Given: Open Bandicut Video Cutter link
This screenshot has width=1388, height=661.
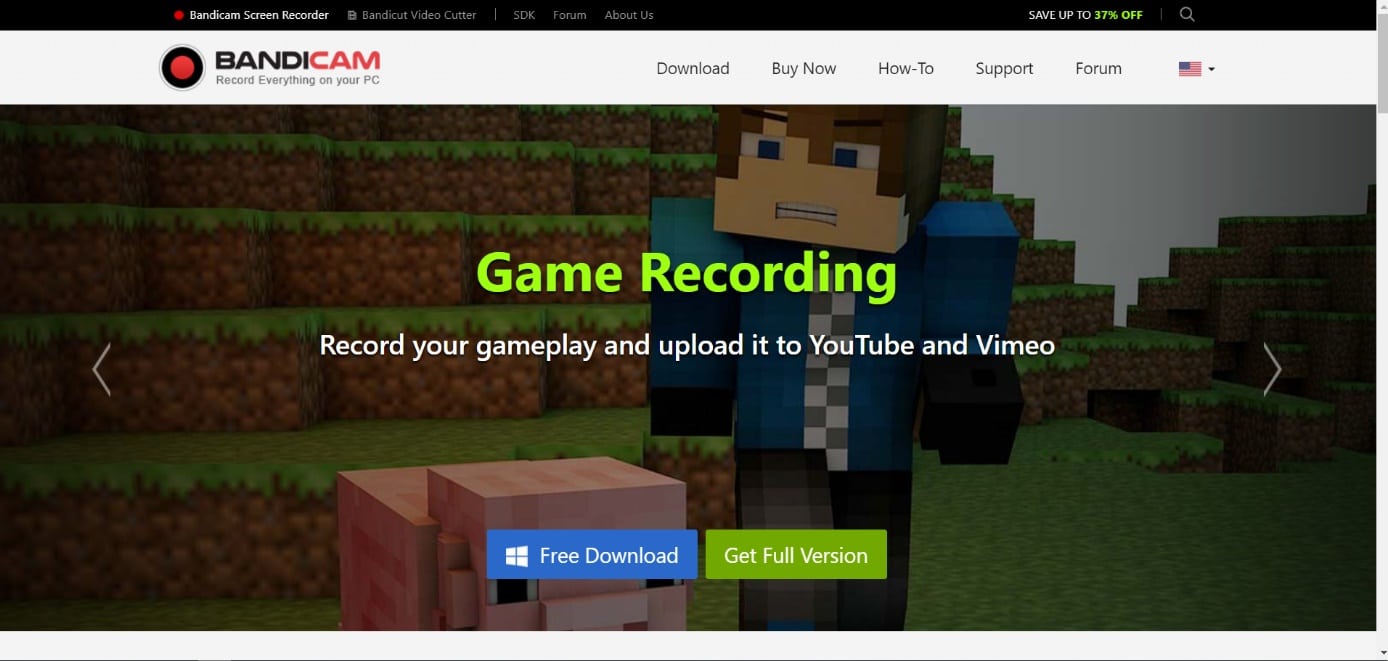Looking at the screenshot, I should (412, 15).
